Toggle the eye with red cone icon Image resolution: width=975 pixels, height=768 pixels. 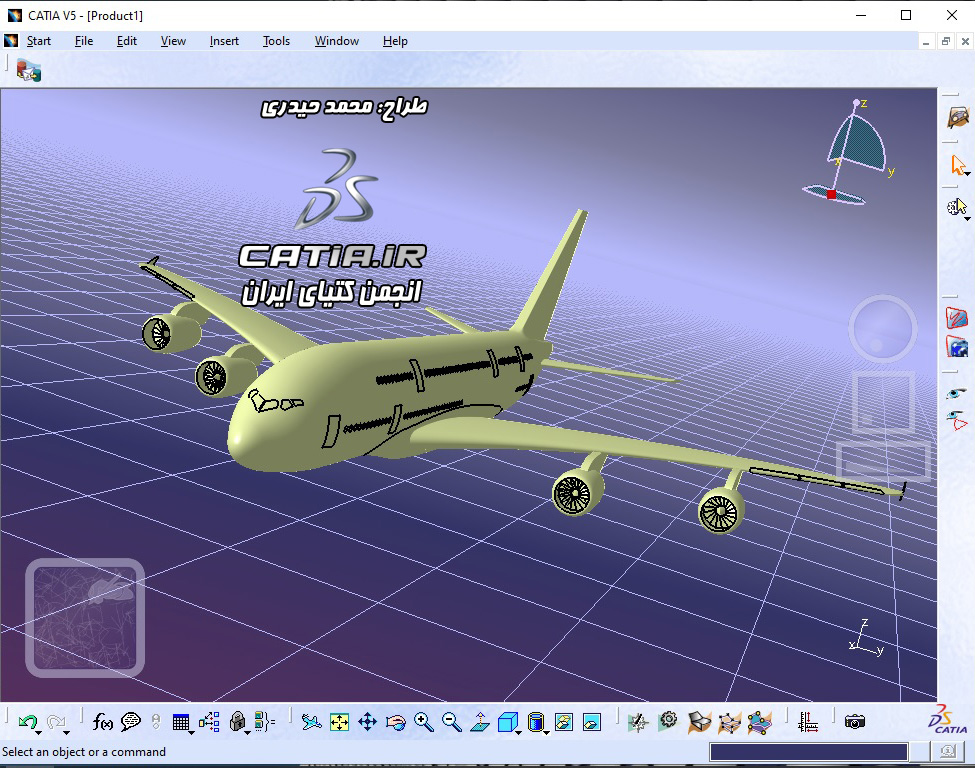(957, 420)
